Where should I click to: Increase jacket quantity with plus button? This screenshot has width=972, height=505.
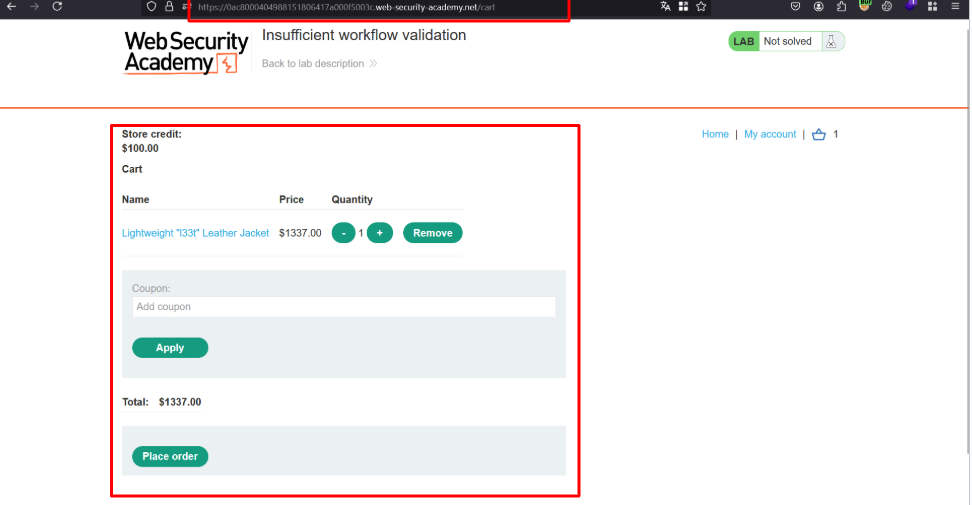(x=379, y=233)
